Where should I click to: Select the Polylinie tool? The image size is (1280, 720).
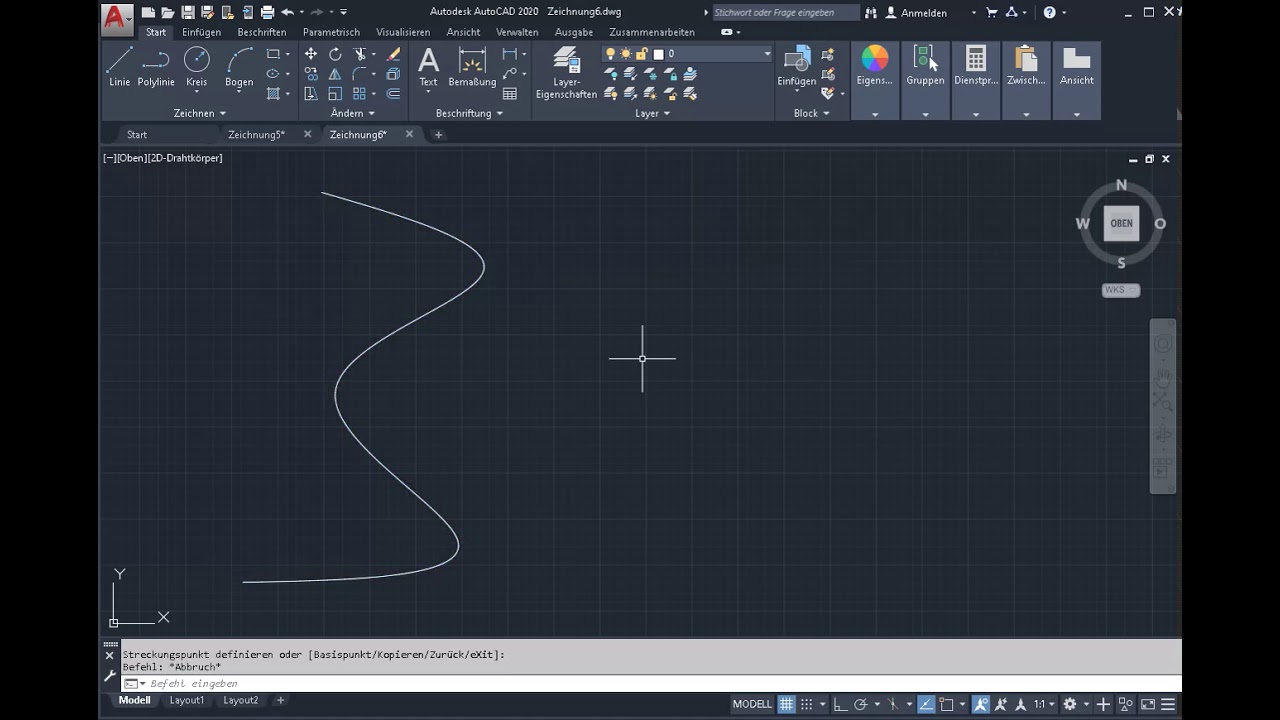click(x=156, y=67)
